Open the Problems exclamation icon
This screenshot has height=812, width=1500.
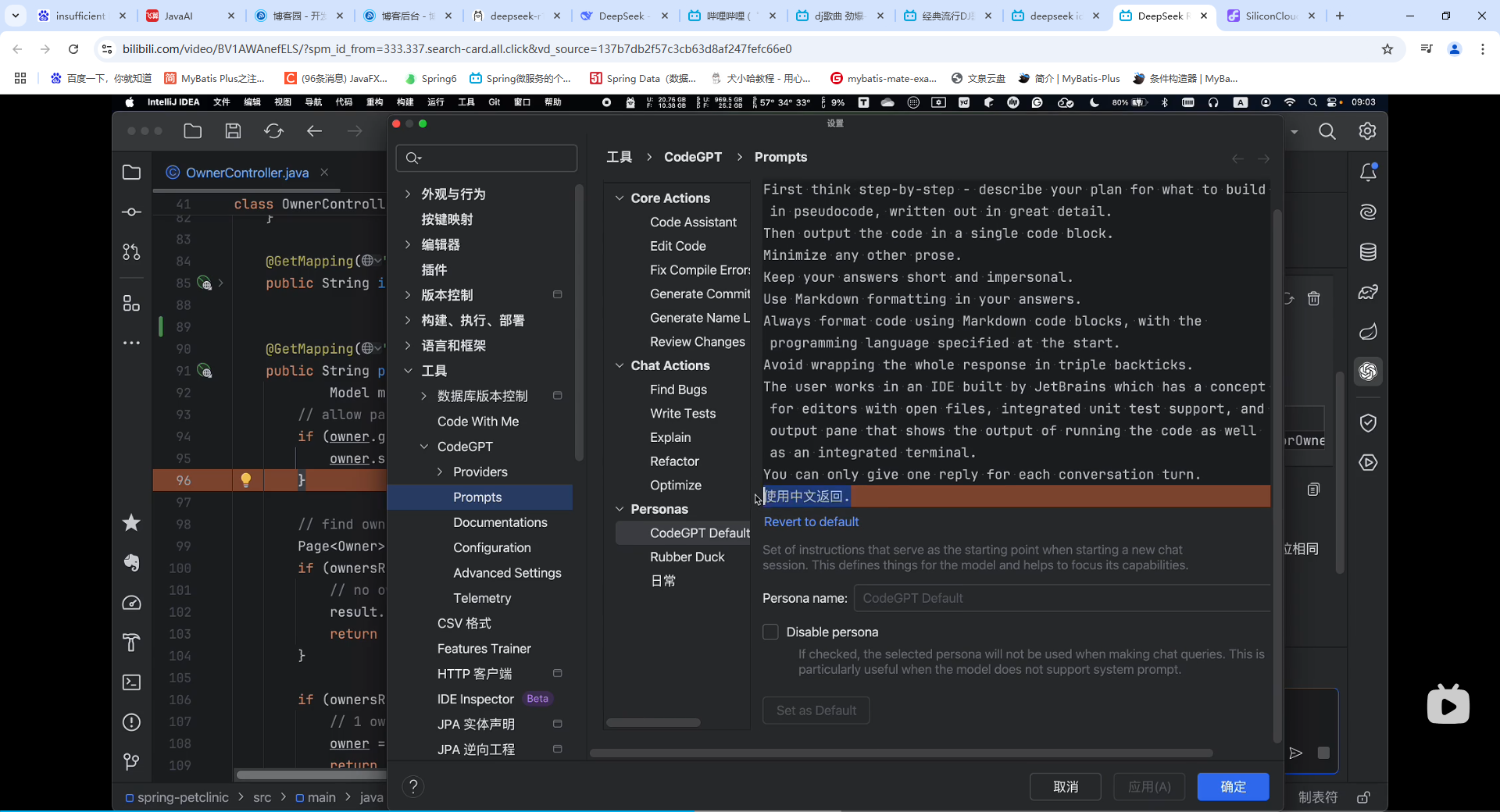(131, 722)
